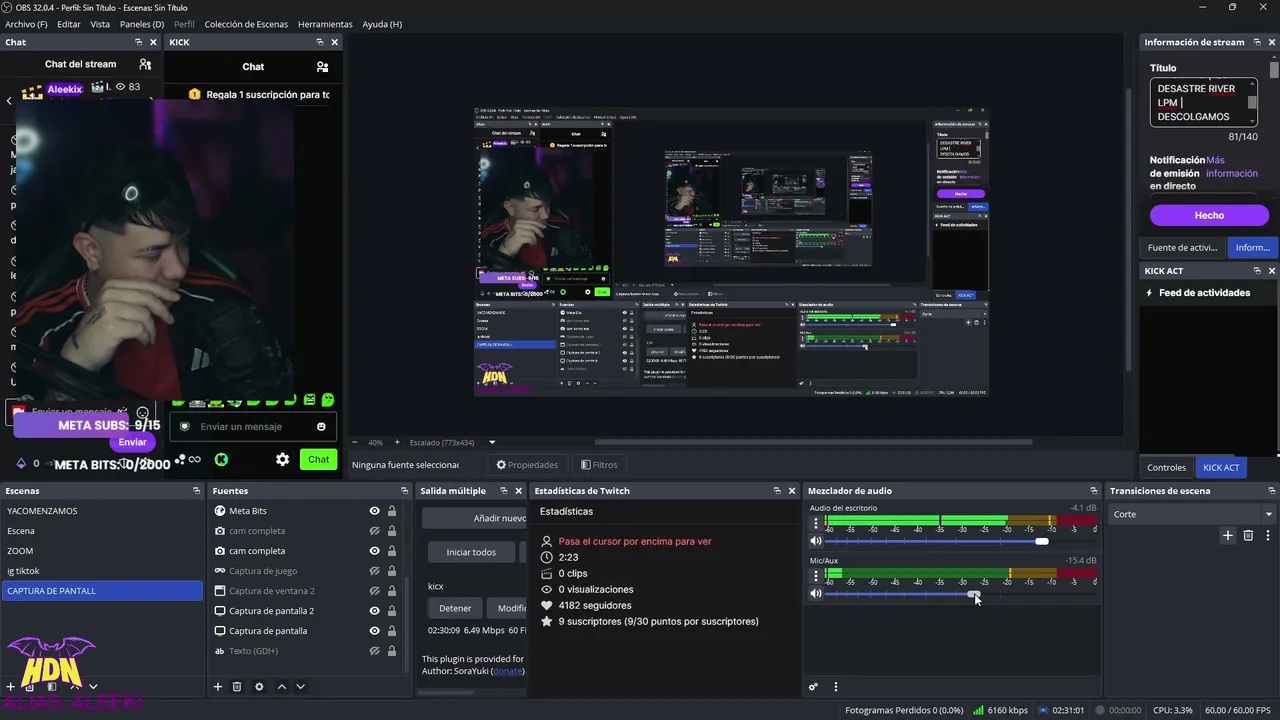Open the Colección de Escenas menu
The image size is (1280, 720).
[246, 24]
